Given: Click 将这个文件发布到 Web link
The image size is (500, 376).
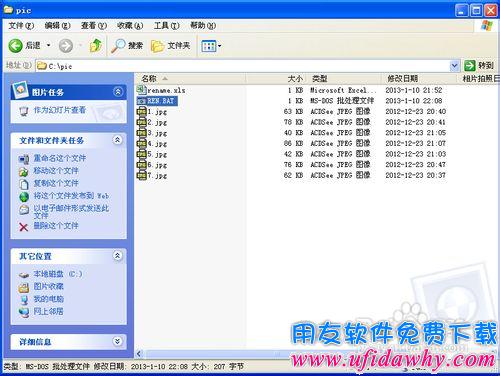Looking at the screenshot, I should click(71, 196).
